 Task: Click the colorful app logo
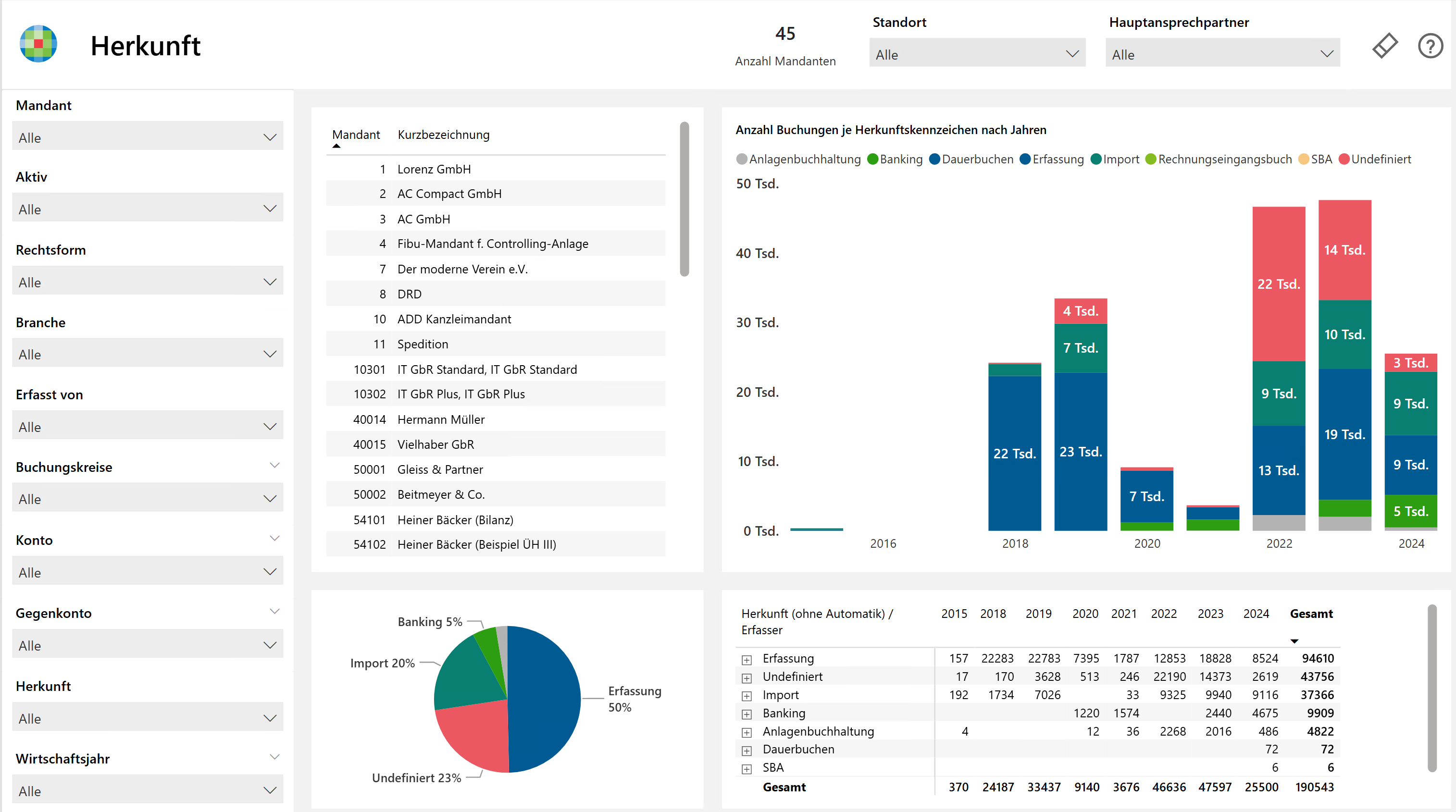[x=38, y=44]
